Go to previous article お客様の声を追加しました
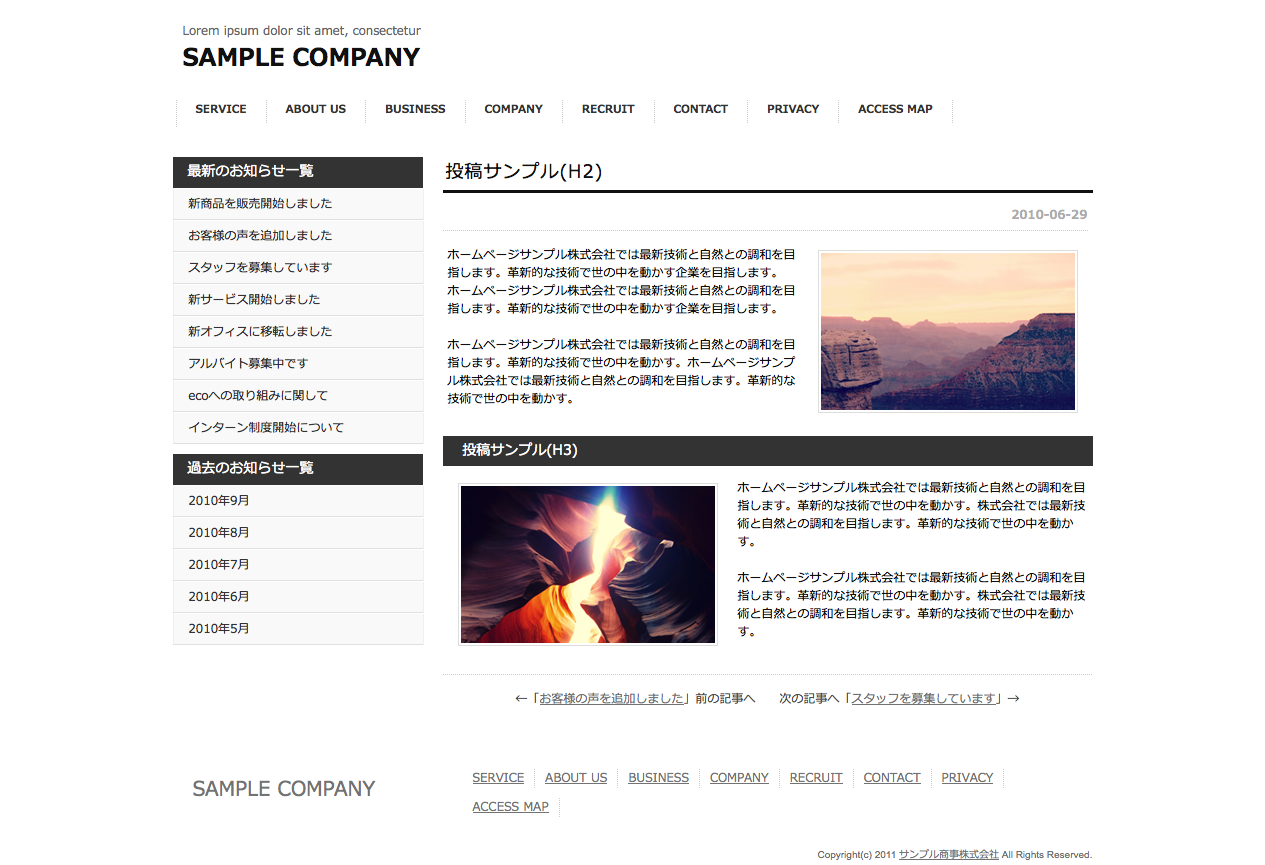Image resolution: width=1265 pixels, height=865 pixels. pyautogui.click(x=612, y=699)
